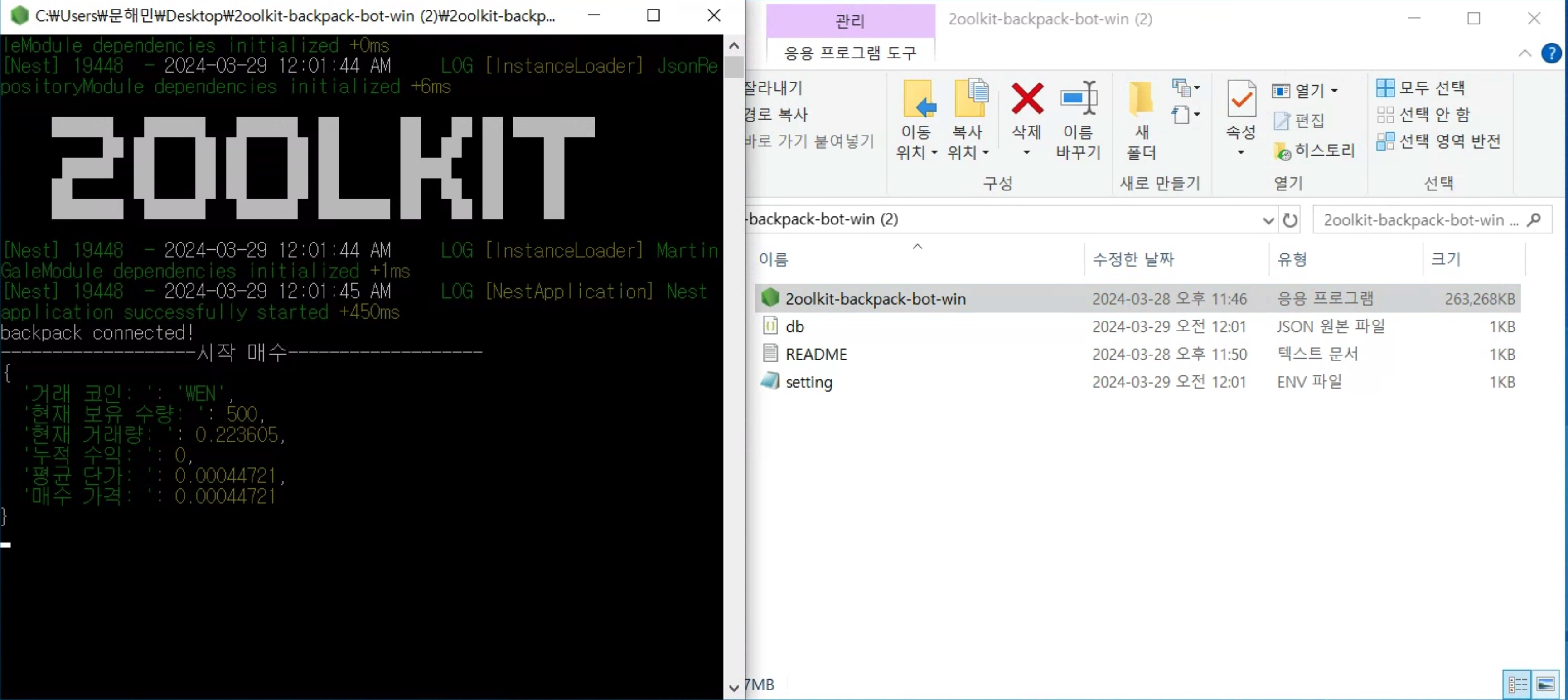Viewport: 1568px width, 700px height.
Task: Switch to large icons view in status bar
Action: tap(1545, 684)
